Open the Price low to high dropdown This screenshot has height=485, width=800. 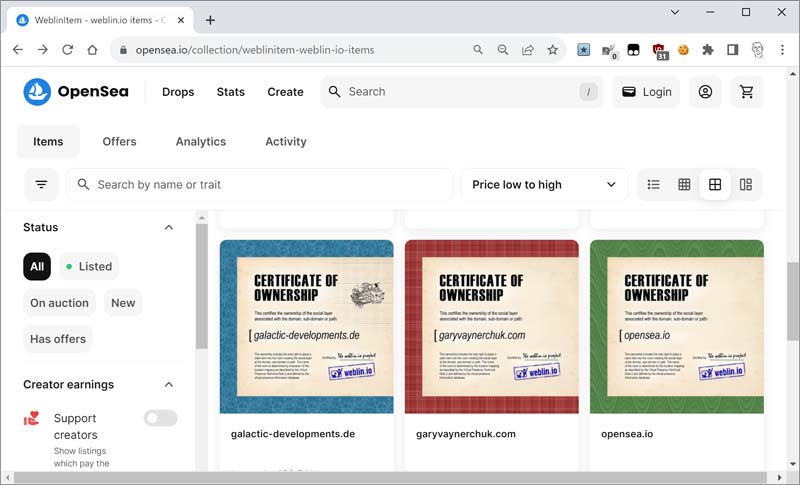pos(544,185)
